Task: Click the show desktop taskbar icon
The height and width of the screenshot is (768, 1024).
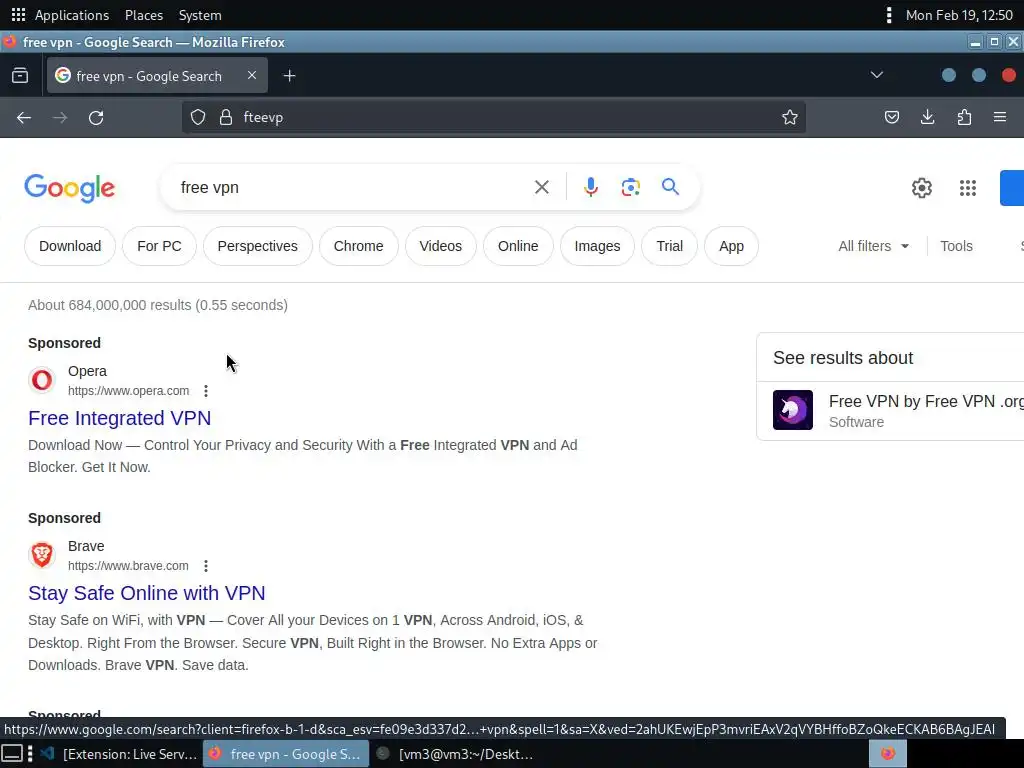Action: pos(12,754)
